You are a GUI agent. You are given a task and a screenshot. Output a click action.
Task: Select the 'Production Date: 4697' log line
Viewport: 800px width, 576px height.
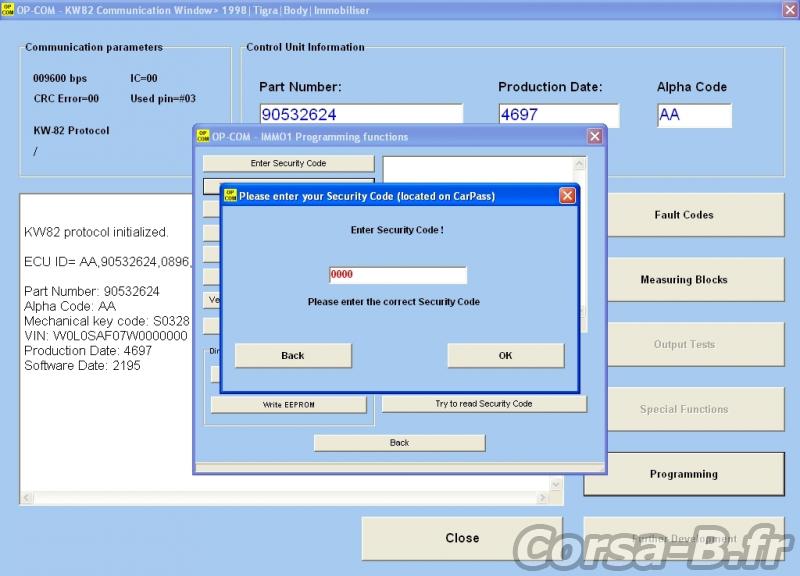(x=88, y=350)
